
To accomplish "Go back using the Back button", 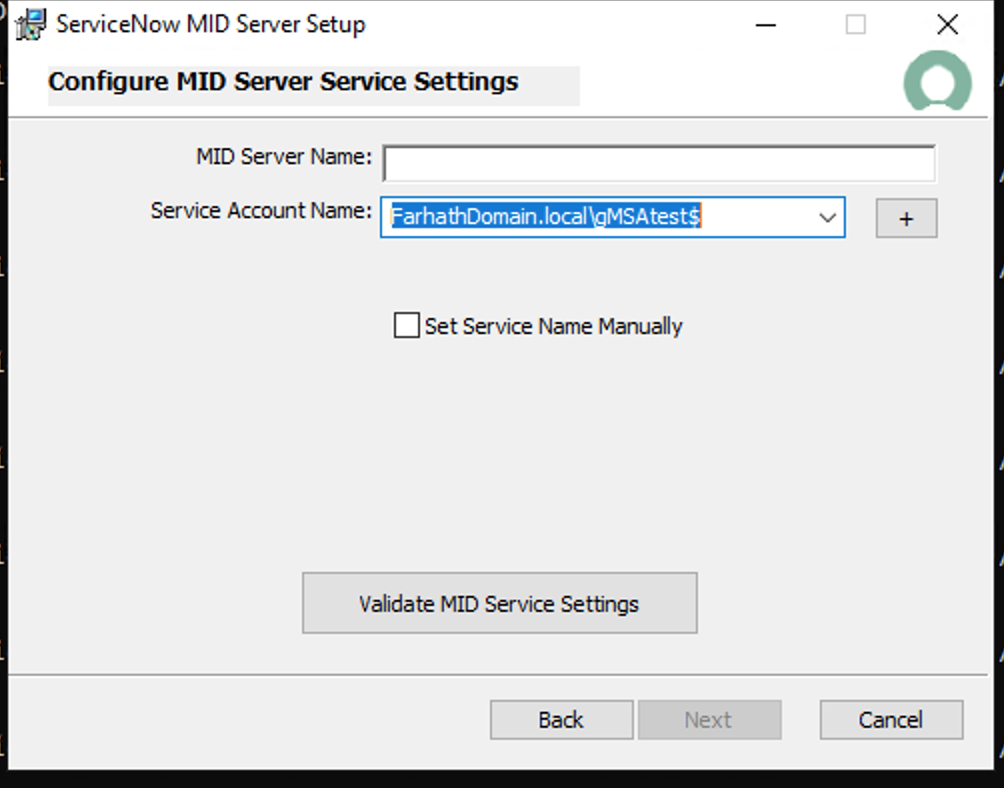I will click(x=562, y=720).
